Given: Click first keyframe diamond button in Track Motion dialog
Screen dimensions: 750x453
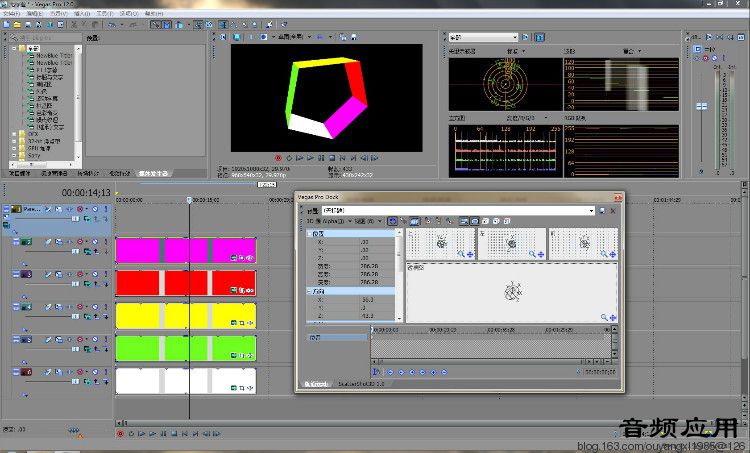Looking at the screenshot, I should click(390, 372).
